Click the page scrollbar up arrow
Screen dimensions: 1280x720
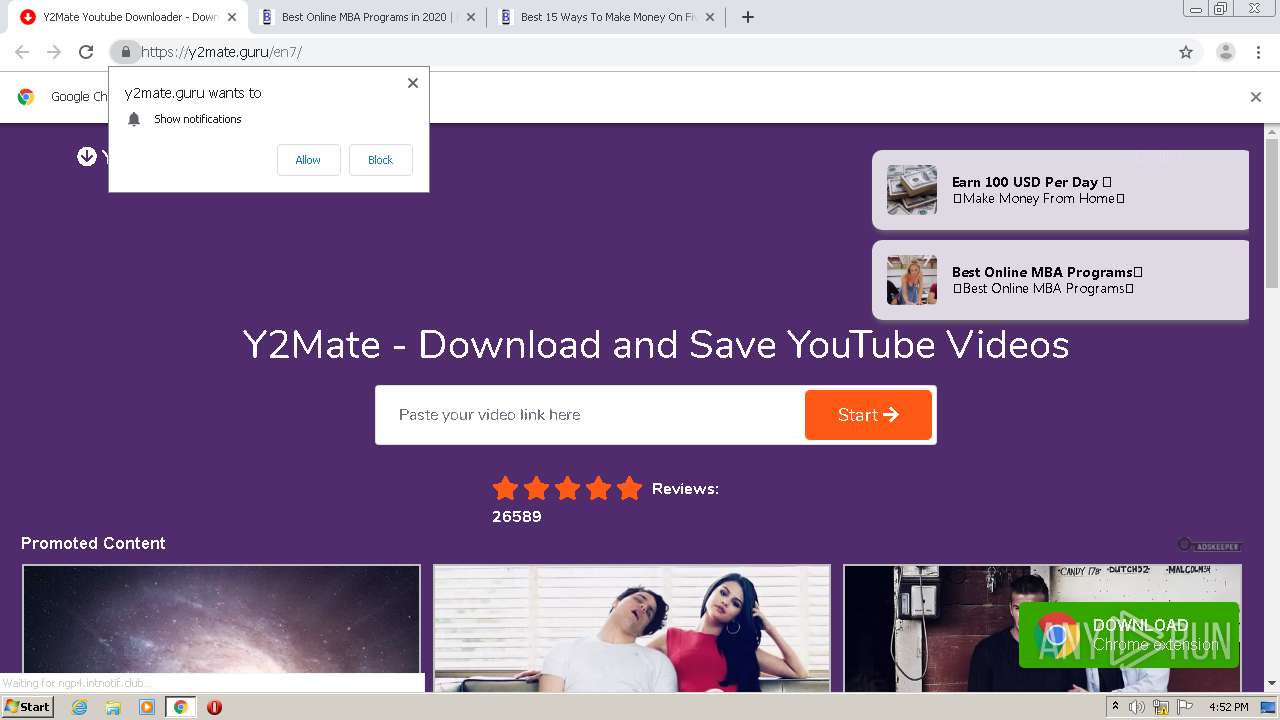click(1272, 131)
